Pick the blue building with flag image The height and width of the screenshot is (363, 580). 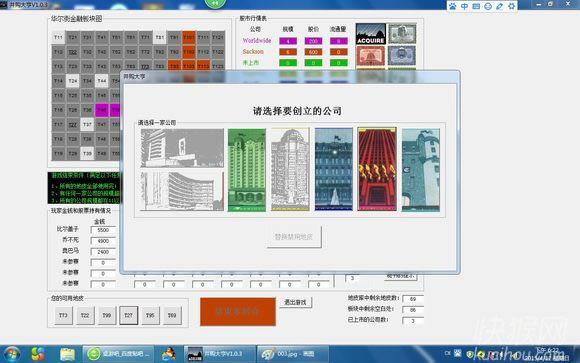pyautogui.click(x=334, y=169)
